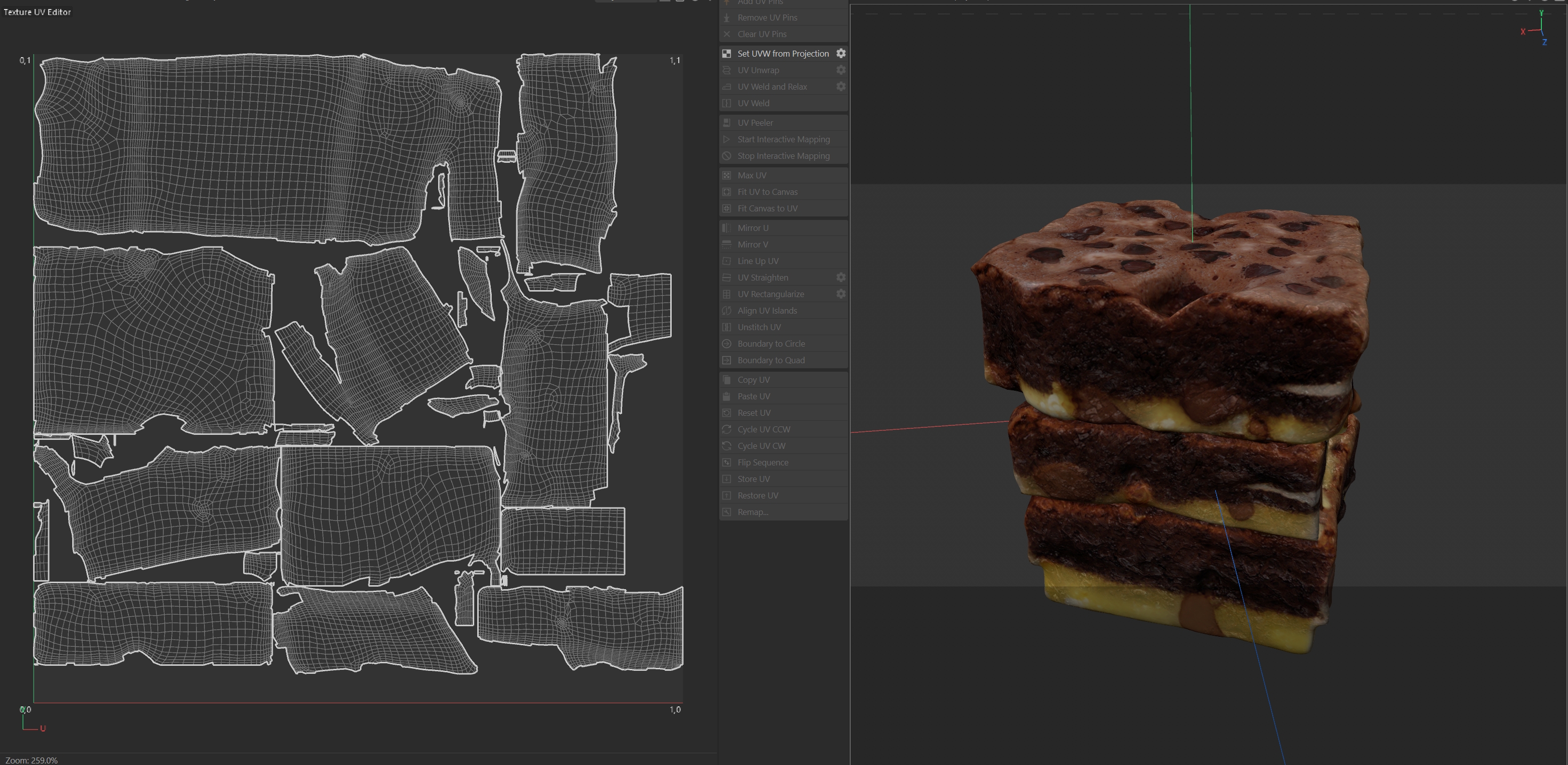Choose the Max UV command
The width and height of the screenshot is (1568, 765).
752,175
